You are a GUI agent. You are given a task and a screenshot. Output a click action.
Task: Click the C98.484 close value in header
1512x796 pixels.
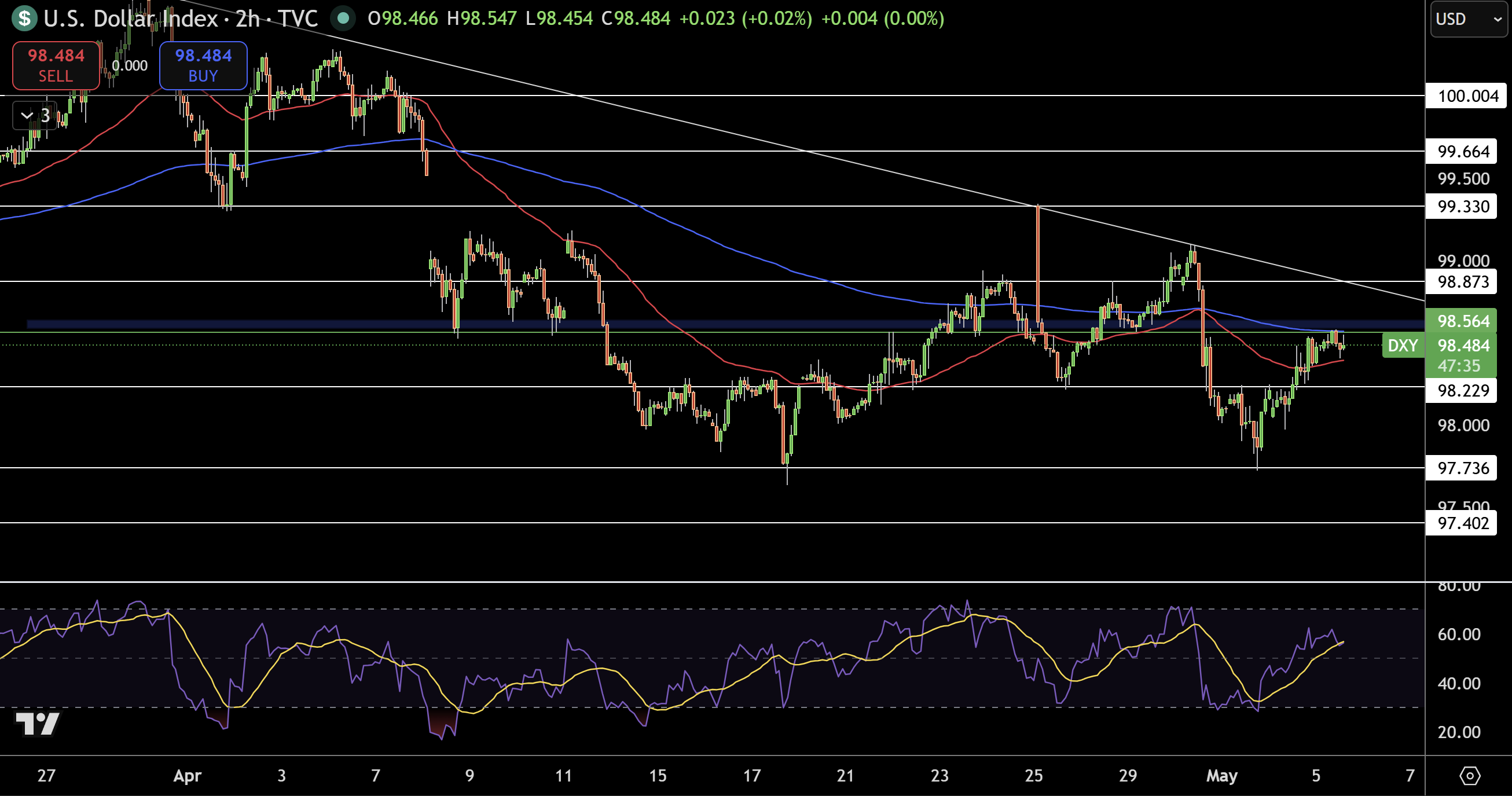pos(636,18)
